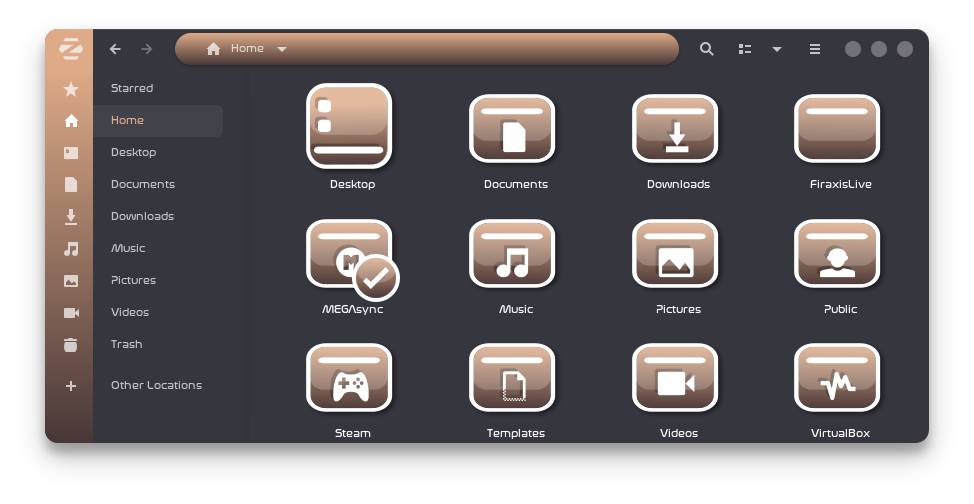The height and width of the screenshot is (504, 974).
Task: Open the Steam folder
Action: pyautogui.click(x=349, y=377)
